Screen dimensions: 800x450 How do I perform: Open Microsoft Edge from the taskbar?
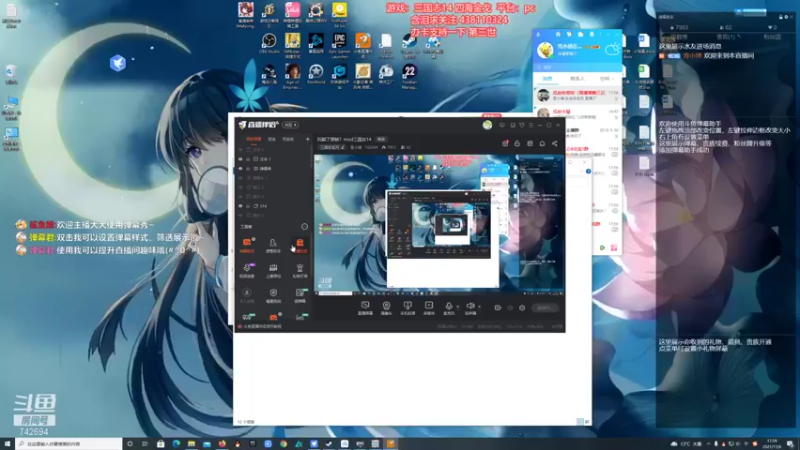(176, 444)
